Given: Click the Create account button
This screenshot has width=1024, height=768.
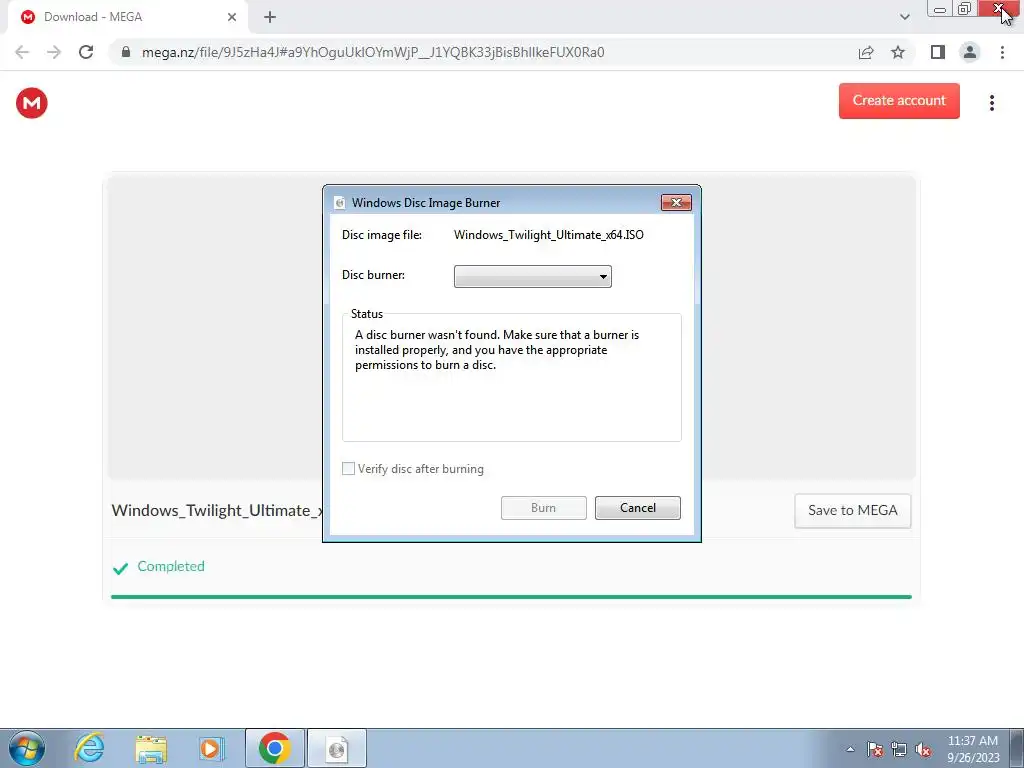Looking at the screenshot, I should 899,101.
